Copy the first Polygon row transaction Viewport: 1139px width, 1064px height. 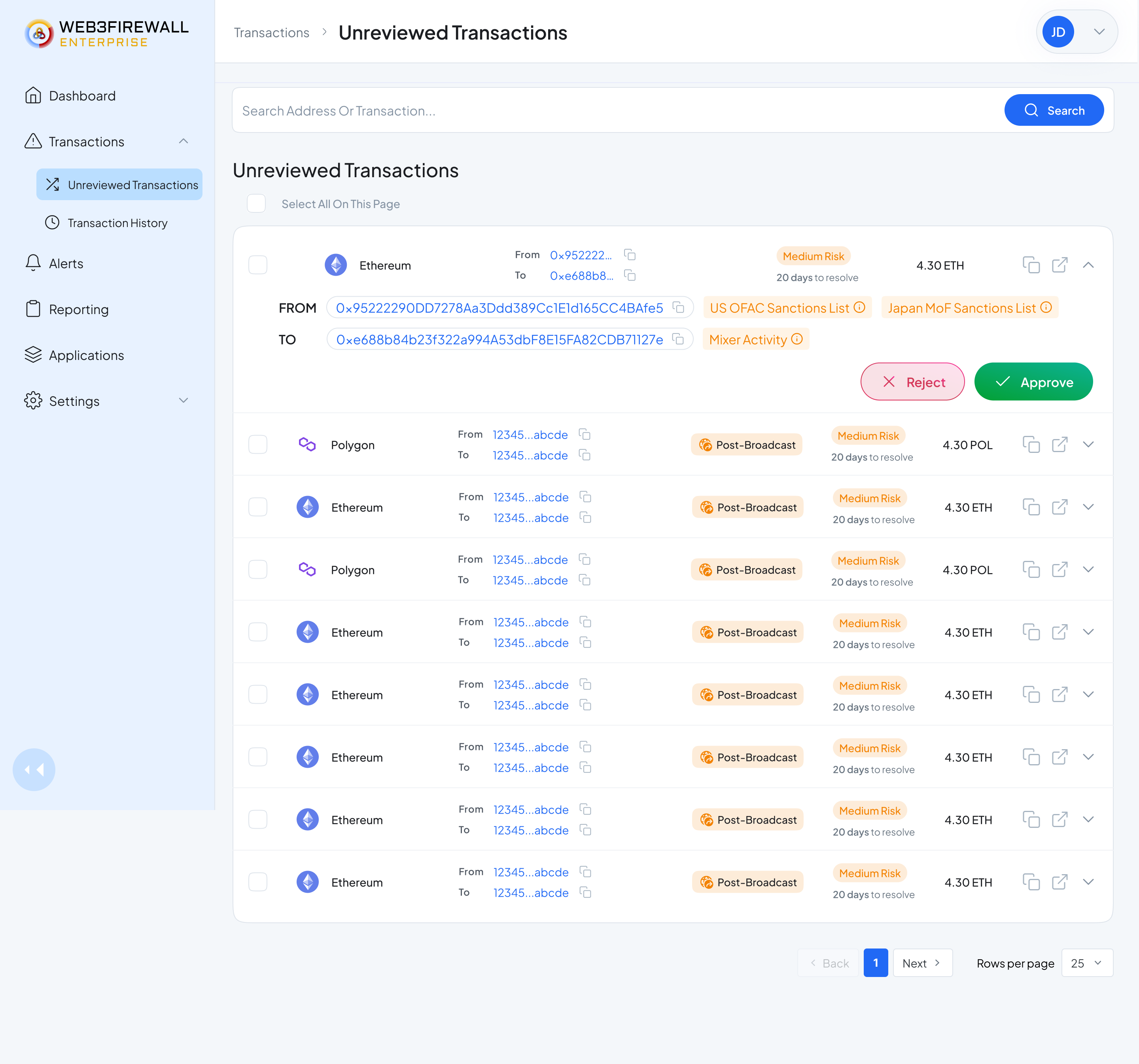(1031, 445)
